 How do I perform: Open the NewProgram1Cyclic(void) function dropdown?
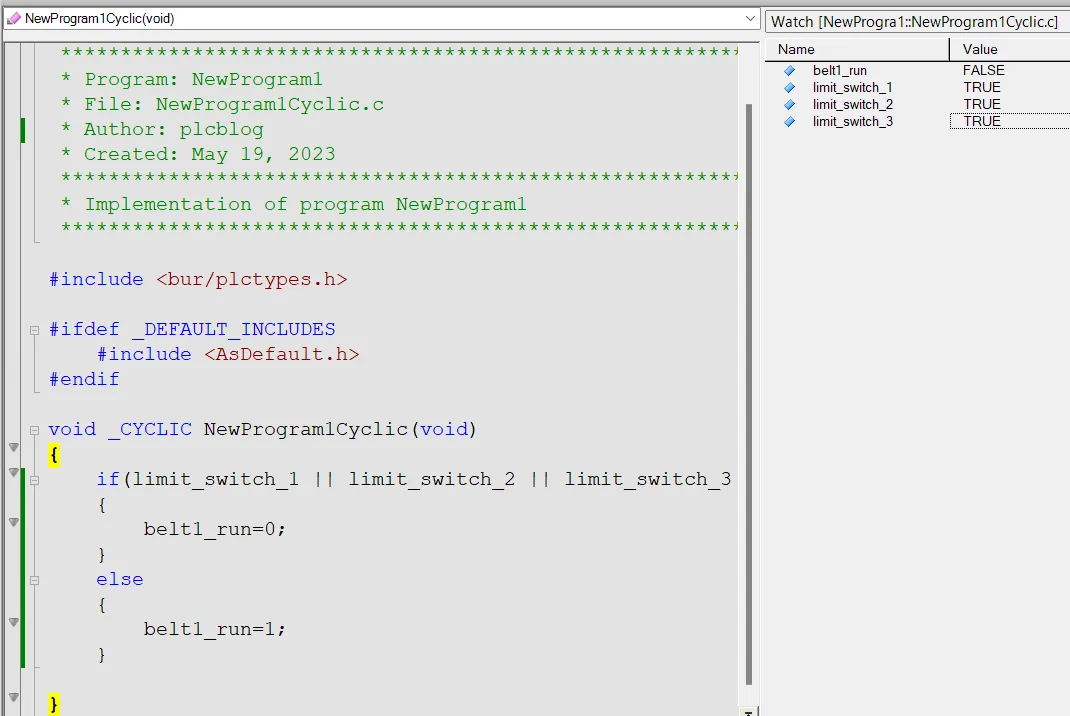(750, 18)
